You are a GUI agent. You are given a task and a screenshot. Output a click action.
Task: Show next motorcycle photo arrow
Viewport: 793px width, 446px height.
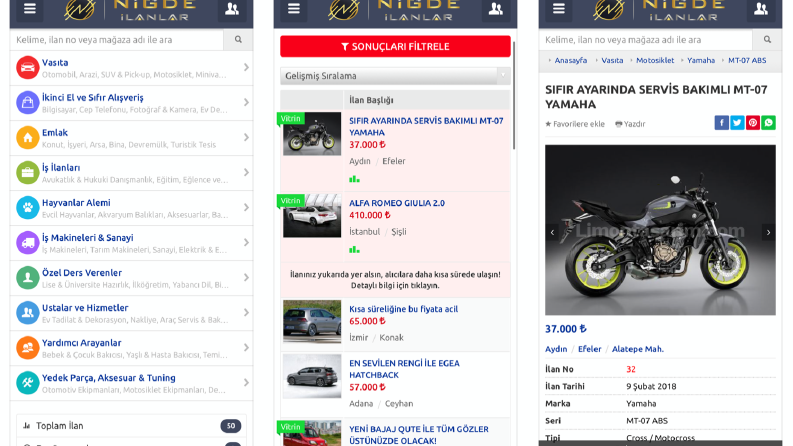[x=768, y=232]
